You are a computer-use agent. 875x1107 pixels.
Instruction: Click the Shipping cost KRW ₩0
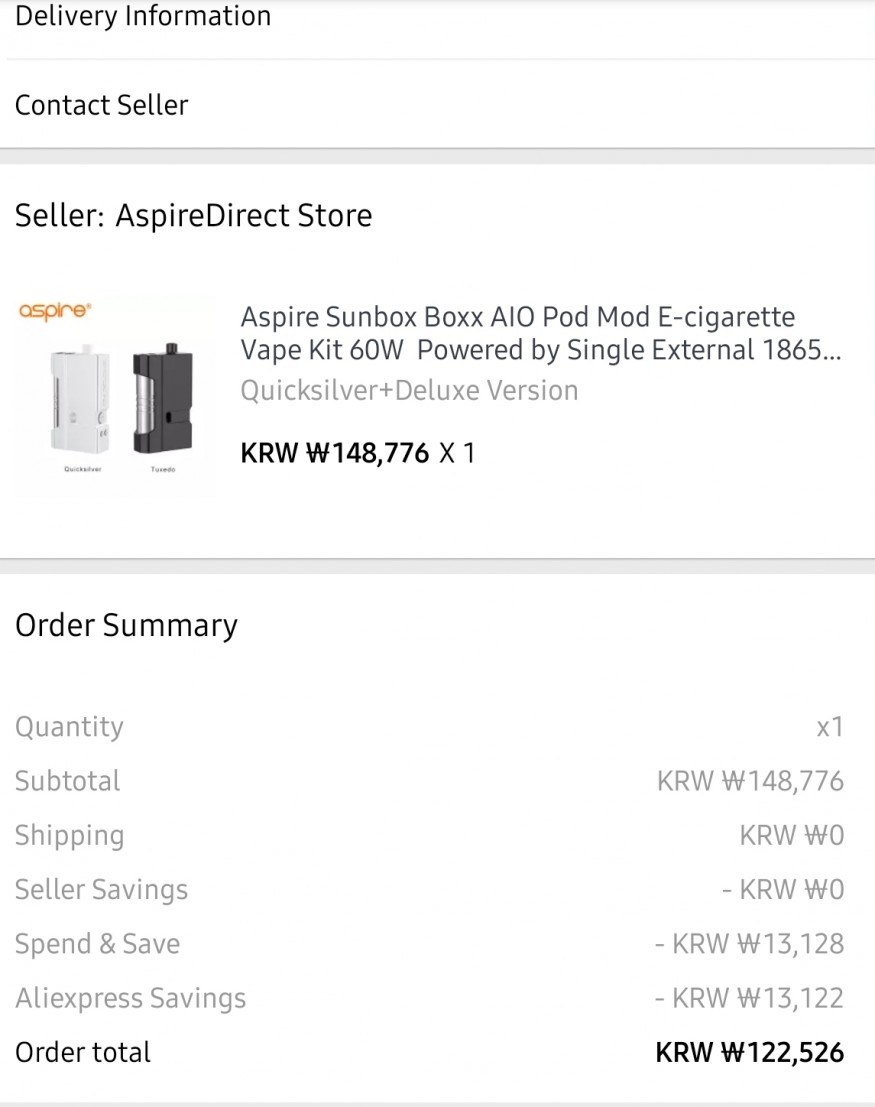click(792, 835)
